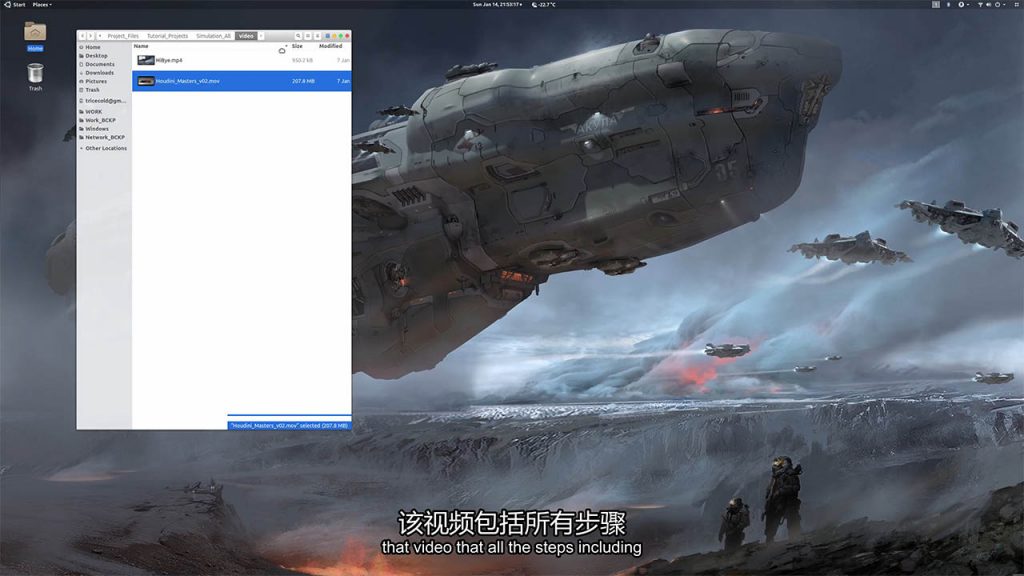1024x576 pixels.
Task: Sort files by the Size column header
Action: click(297, 46)
